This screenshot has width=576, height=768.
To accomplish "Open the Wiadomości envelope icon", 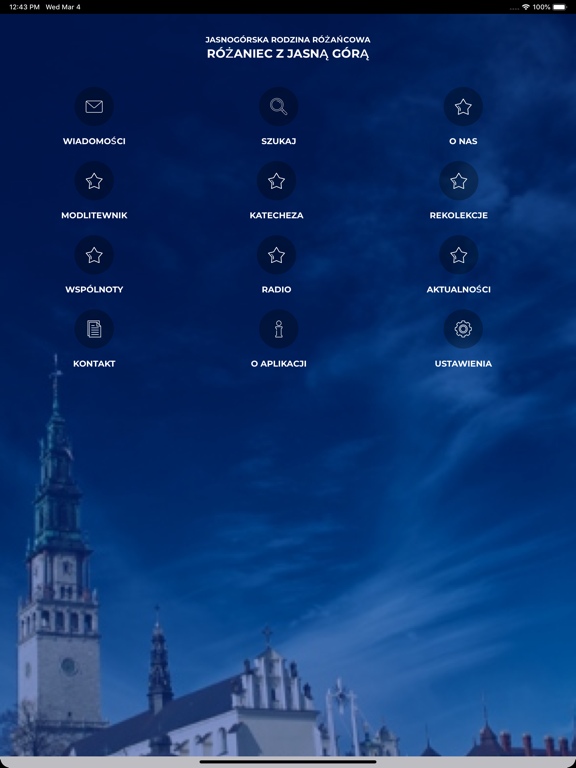I will tap(94, 106).
